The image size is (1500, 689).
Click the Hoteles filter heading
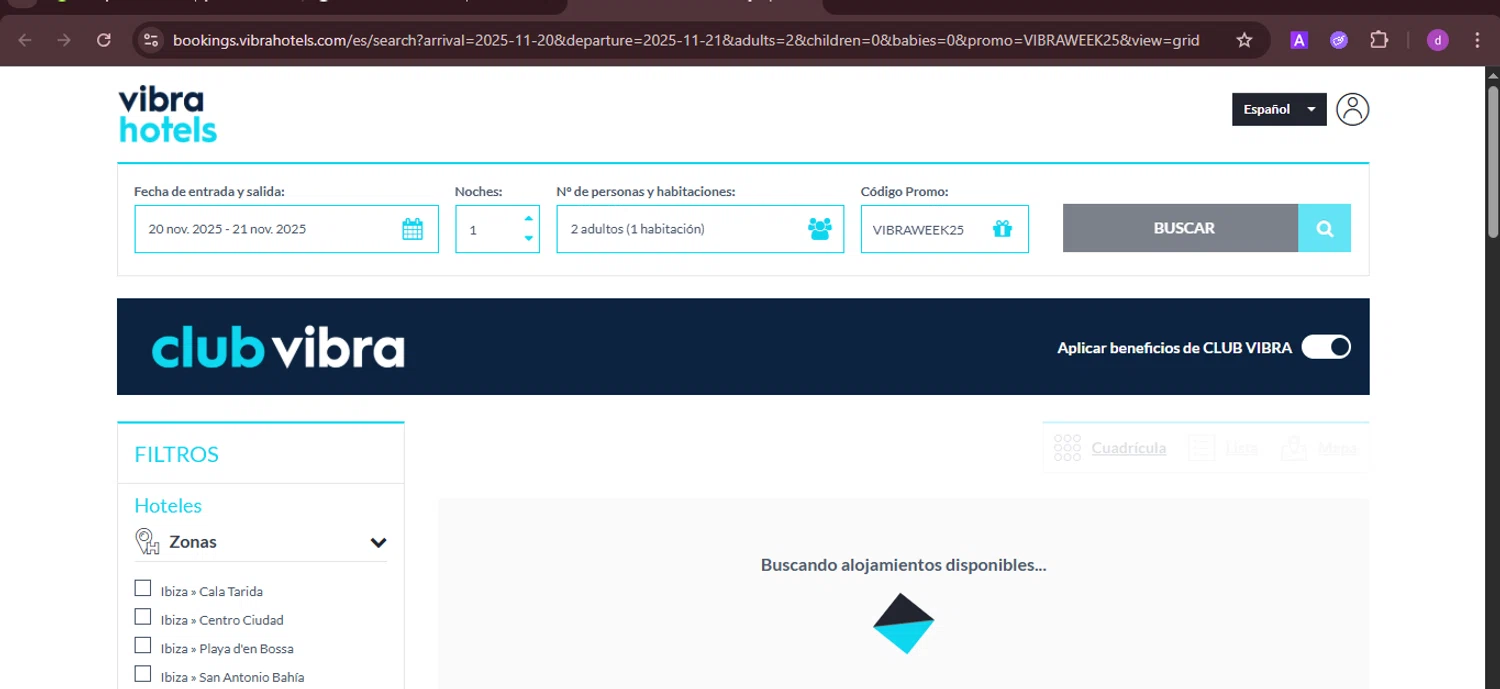(x=168, y=506)
